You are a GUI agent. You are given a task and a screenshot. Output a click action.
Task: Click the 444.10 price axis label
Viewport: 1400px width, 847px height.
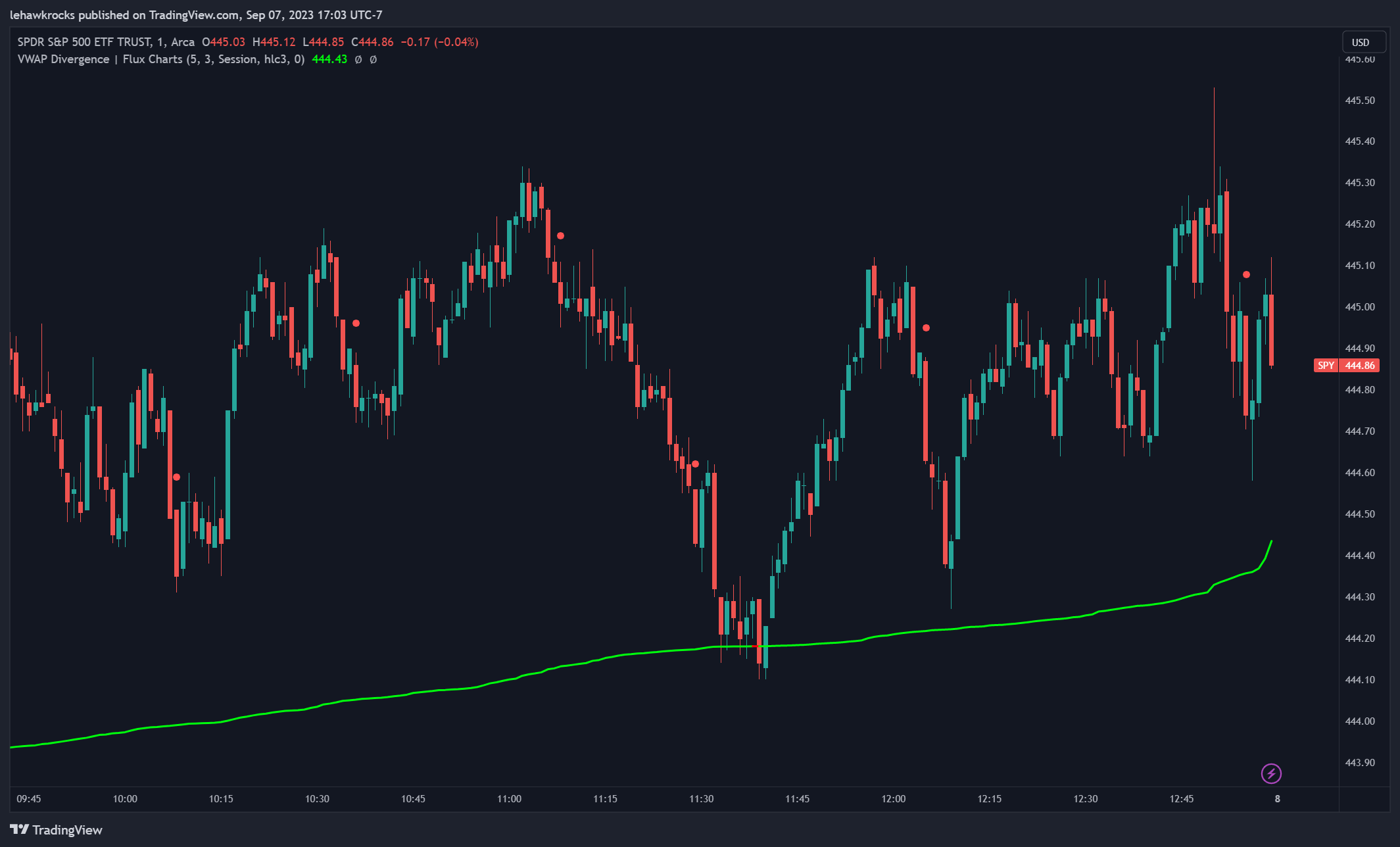pos(1360,679)
